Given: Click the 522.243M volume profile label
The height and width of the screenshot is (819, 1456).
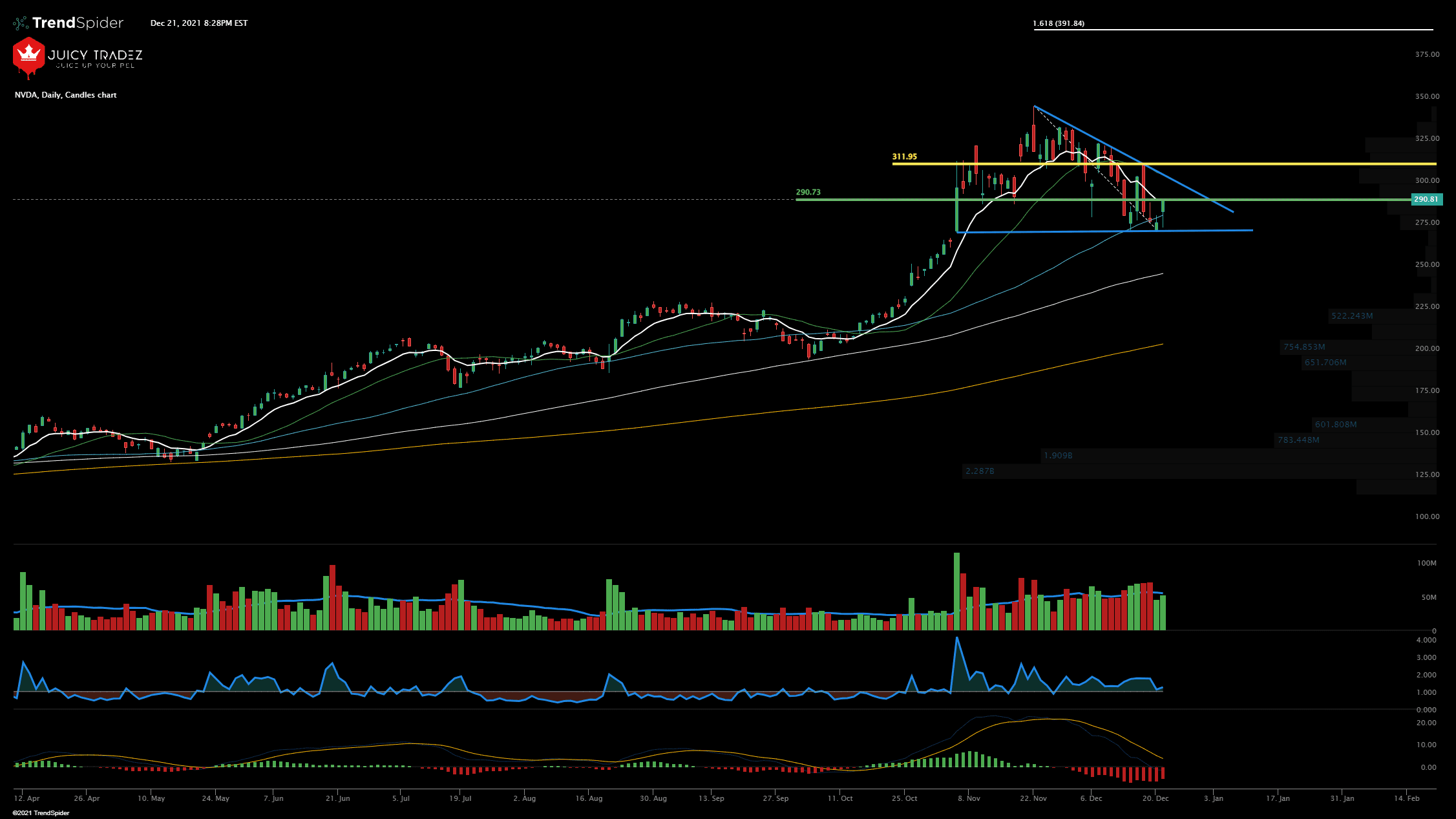Looking at the screenshot, I should pos(1352,316).
